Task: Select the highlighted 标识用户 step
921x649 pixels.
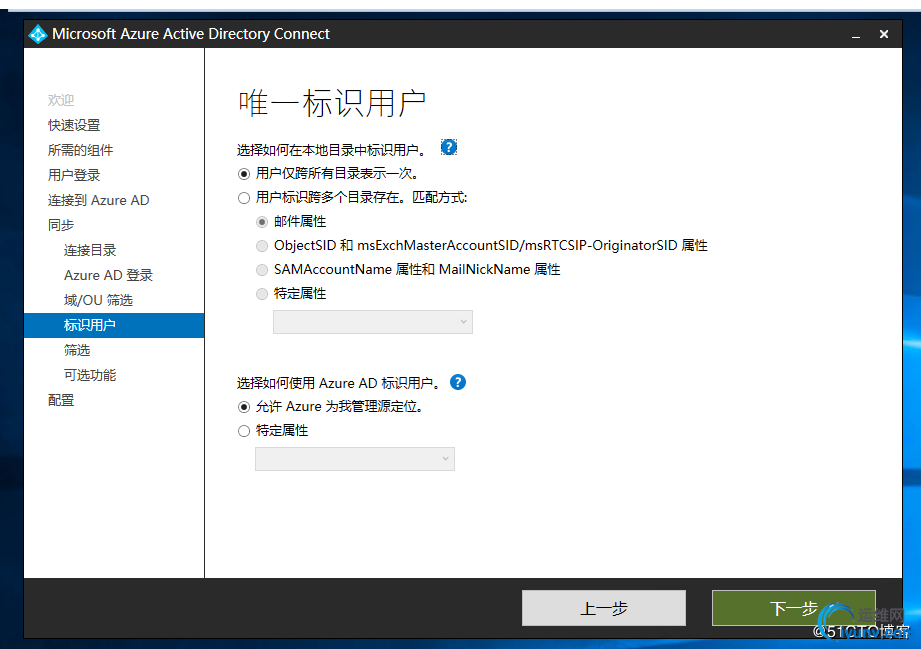Action: 114,325
